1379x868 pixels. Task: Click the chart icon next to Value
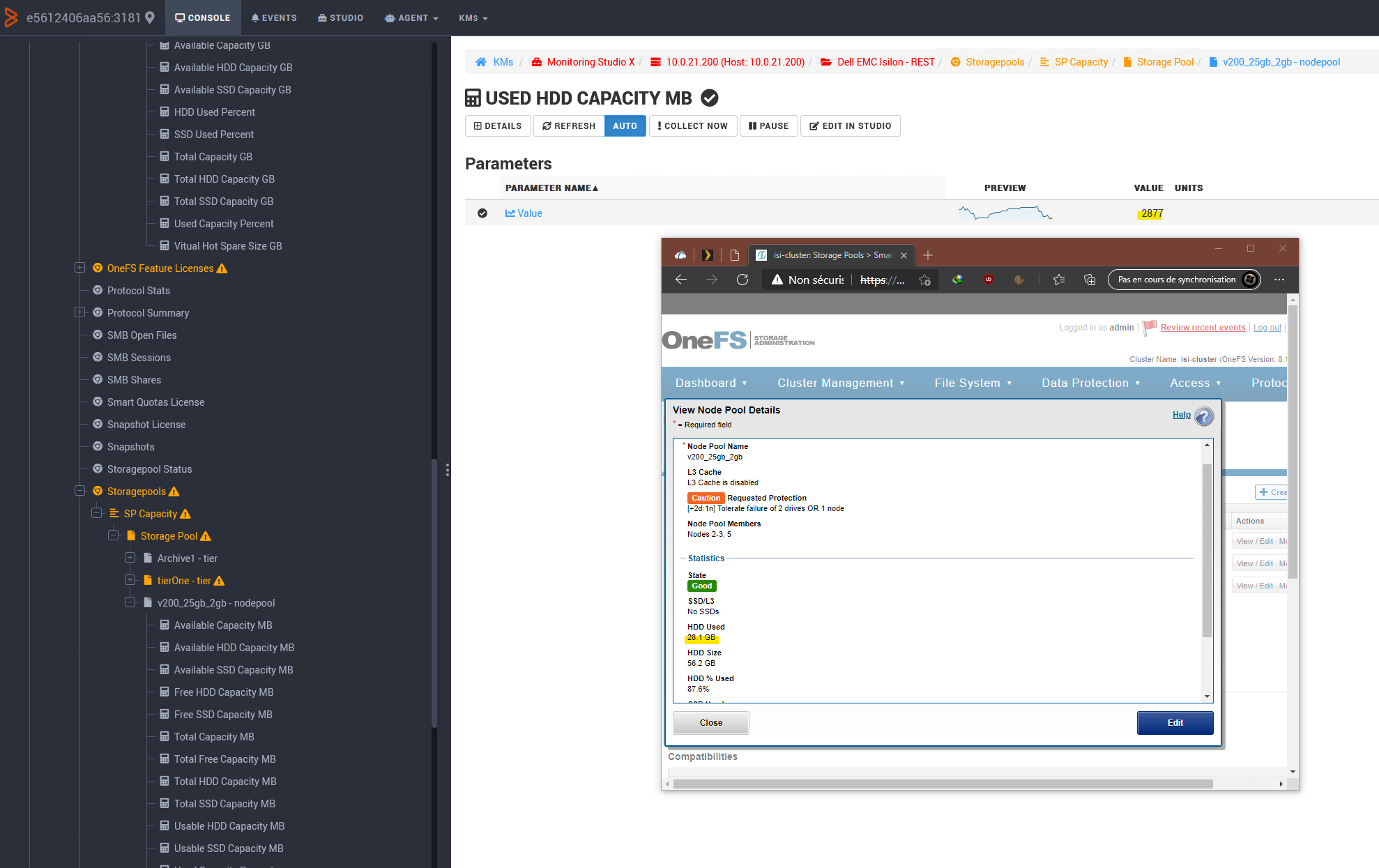pos(510,213)
